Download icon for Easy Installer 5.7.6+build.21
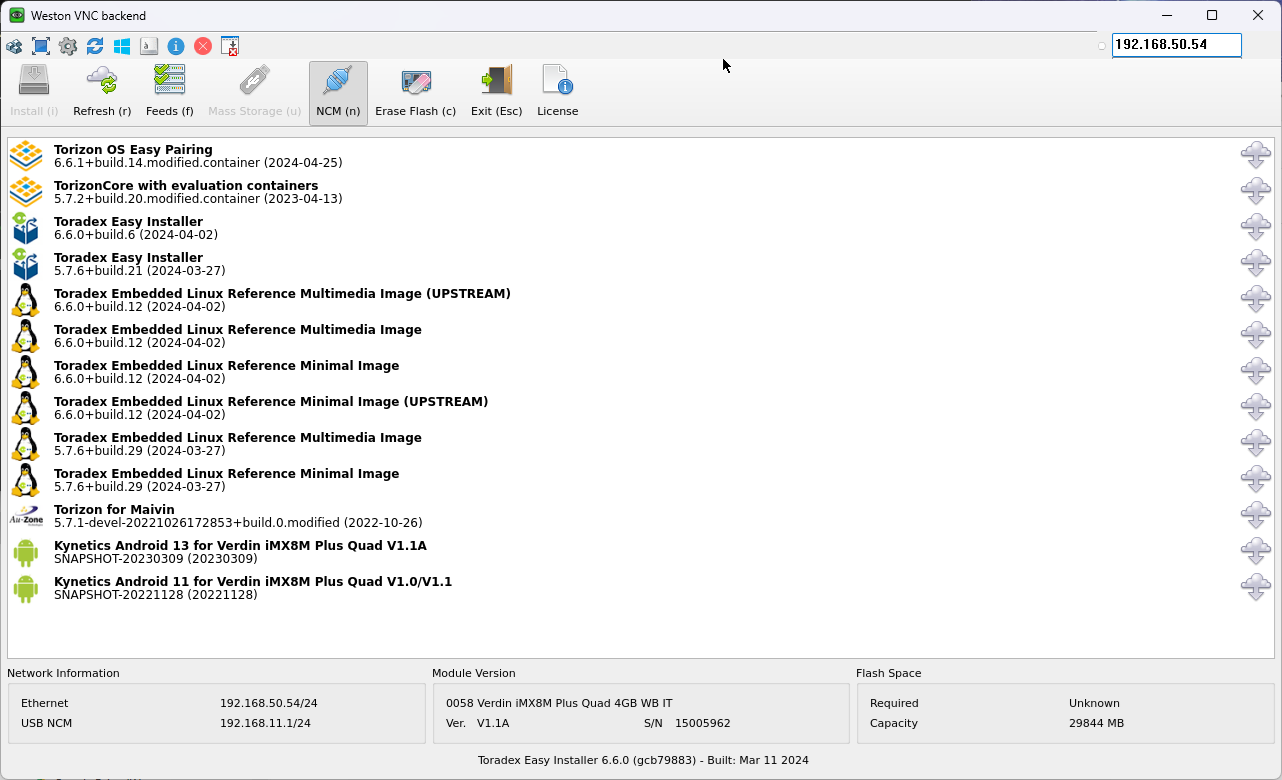 click(x=1256, y=263)
